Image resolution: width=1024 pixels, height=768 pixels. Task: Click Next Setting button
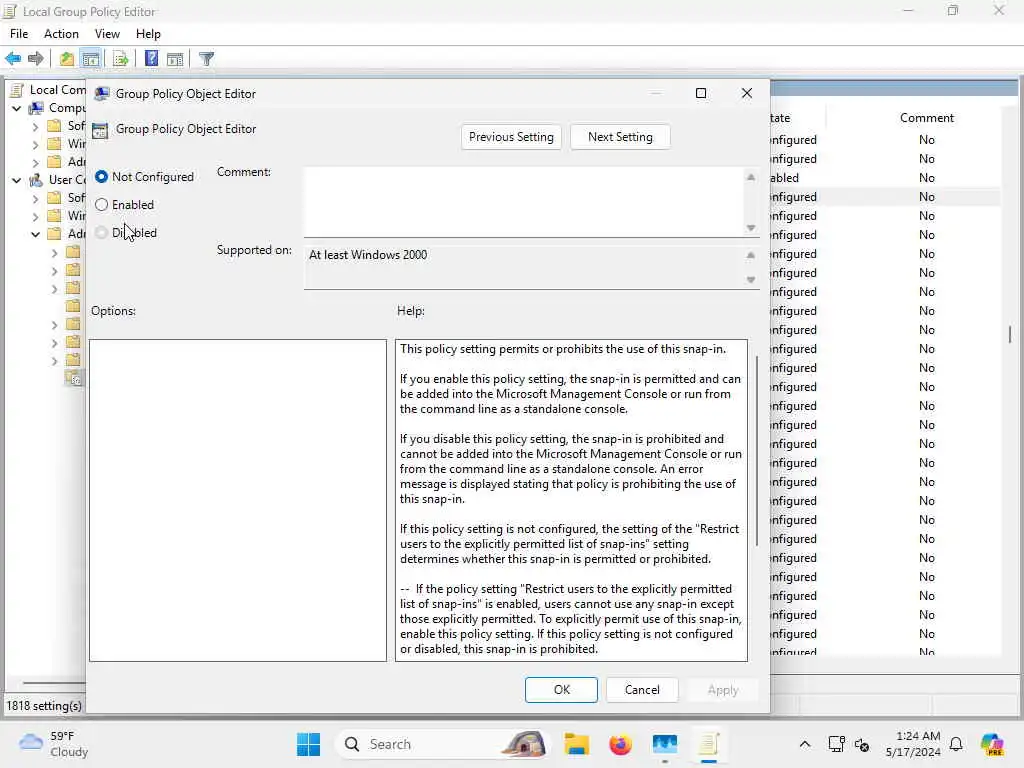620,137
